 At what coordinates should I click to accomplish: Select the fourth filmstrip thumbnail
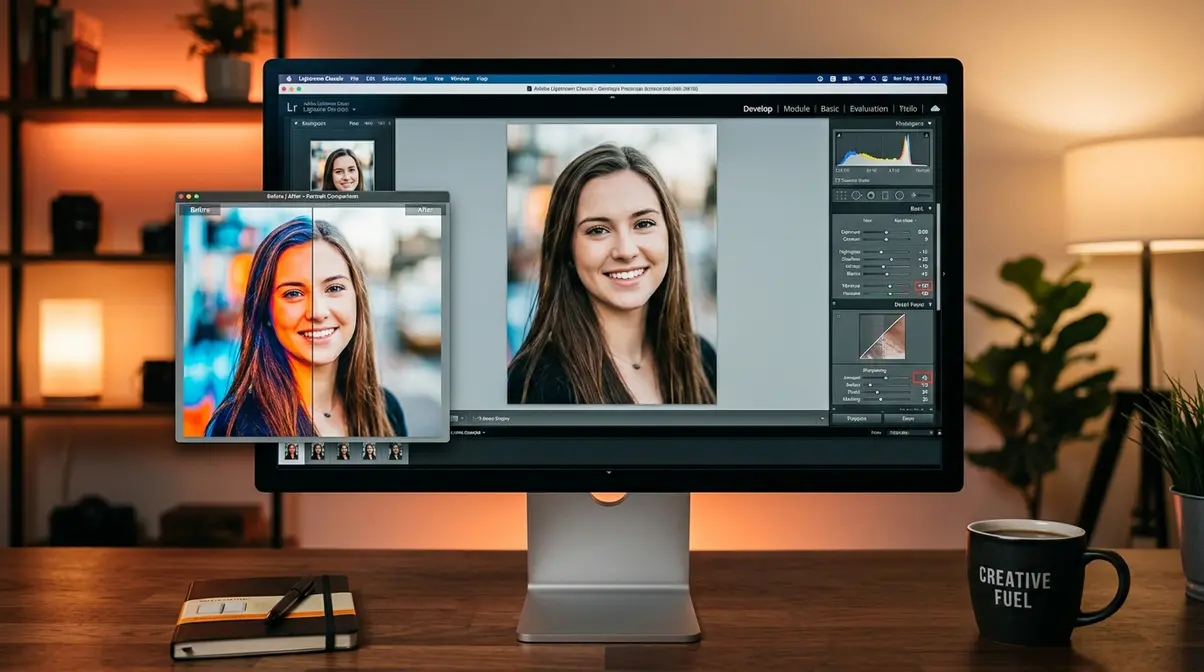pos(369,451)
